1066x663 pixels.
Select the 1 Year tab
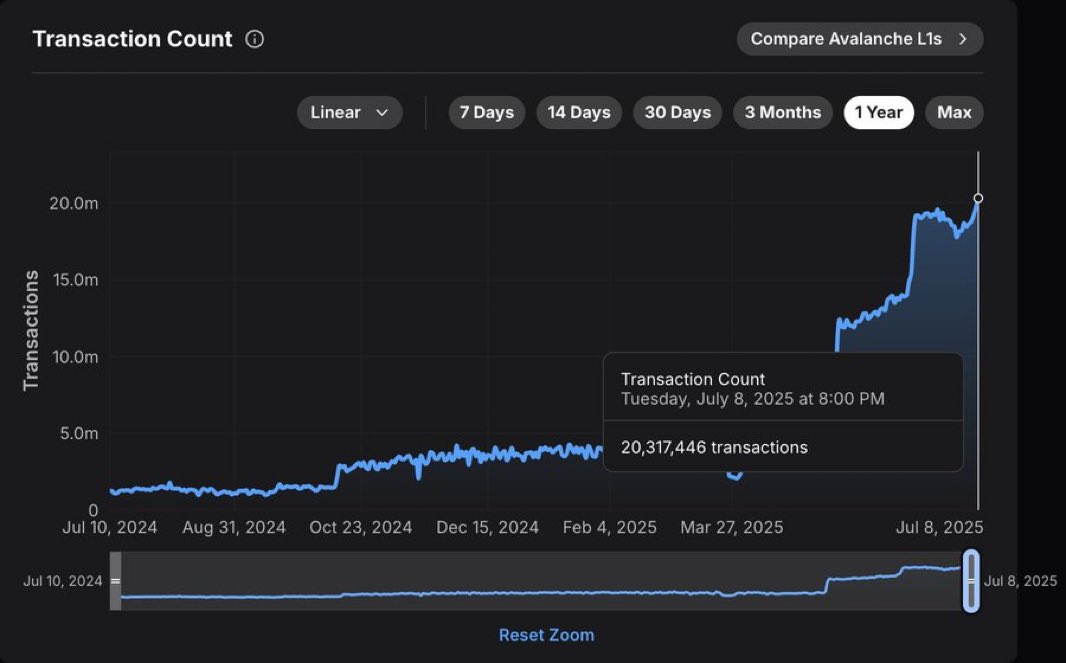878,112
